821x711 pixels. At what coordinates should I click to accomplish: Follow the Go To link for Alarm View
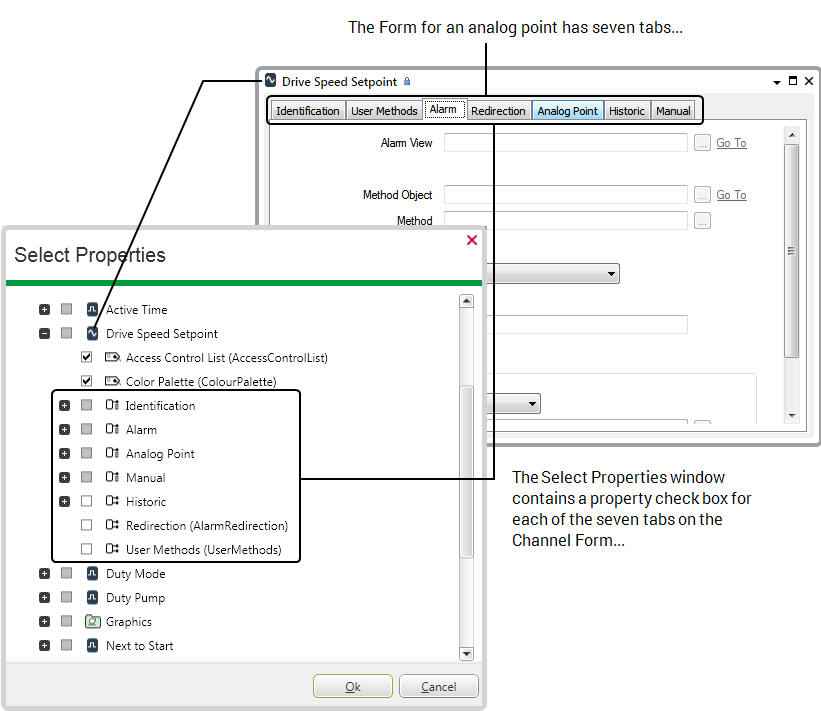click(731, 143)
